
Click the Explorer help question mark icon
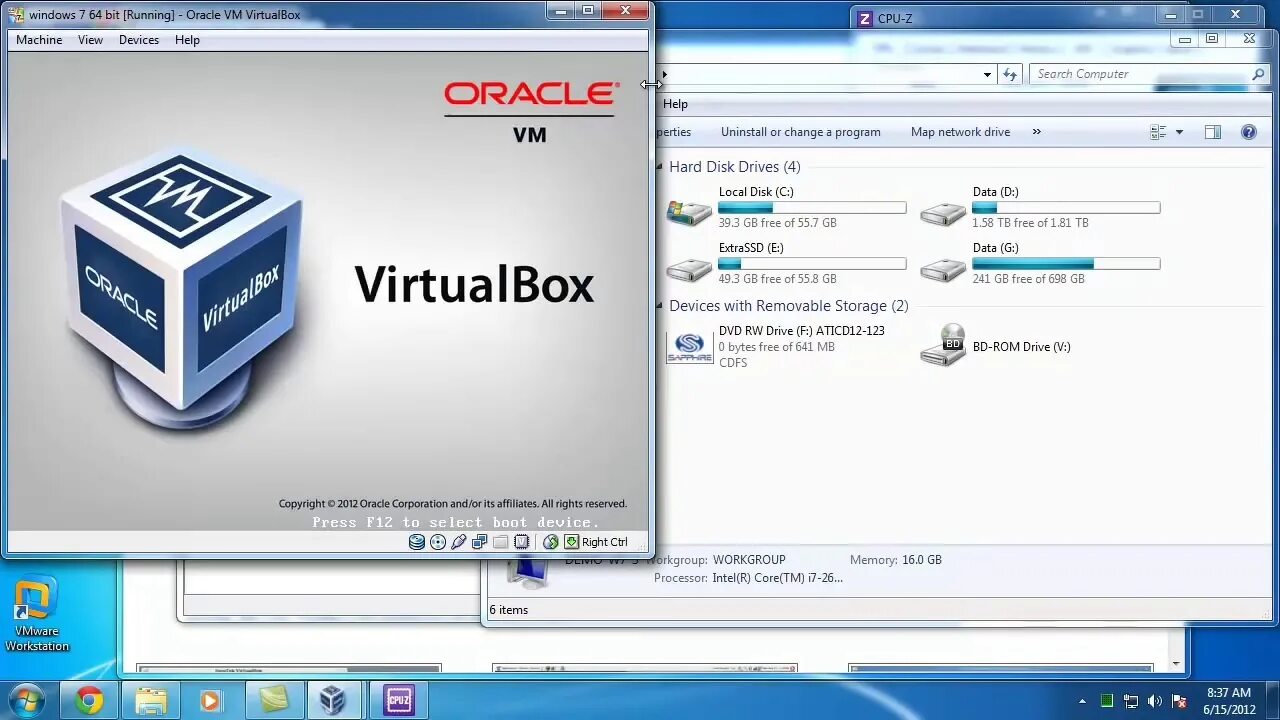click(1248, 132)
